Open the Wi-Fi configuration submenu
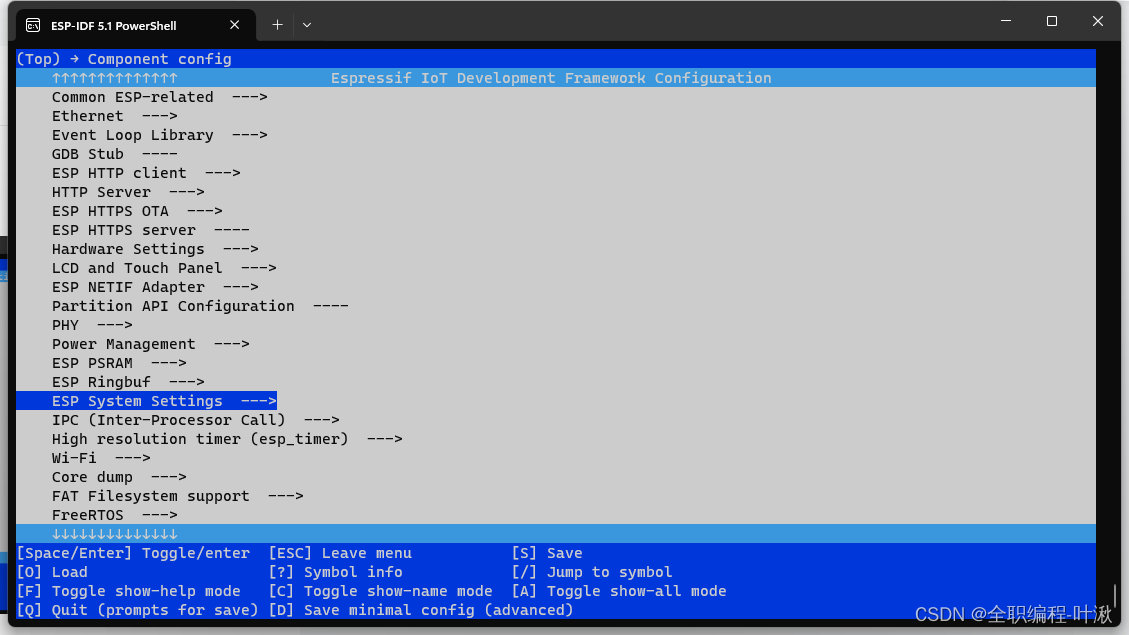 [x=71, y=458]
